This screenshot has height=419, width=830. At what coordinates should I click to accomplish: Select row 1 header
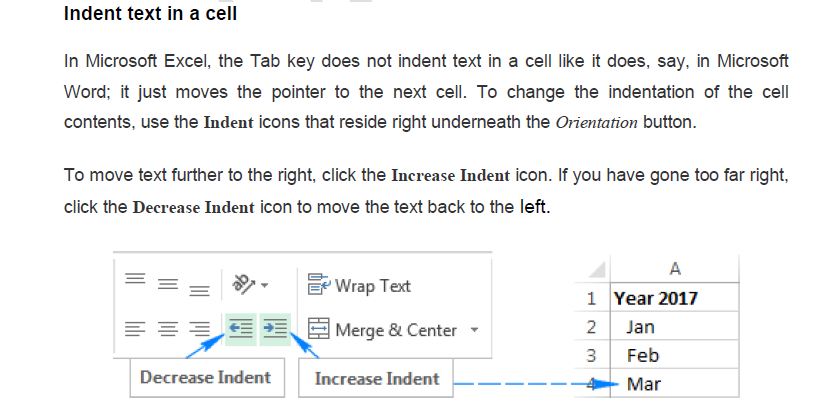click(x=592, y=298)
